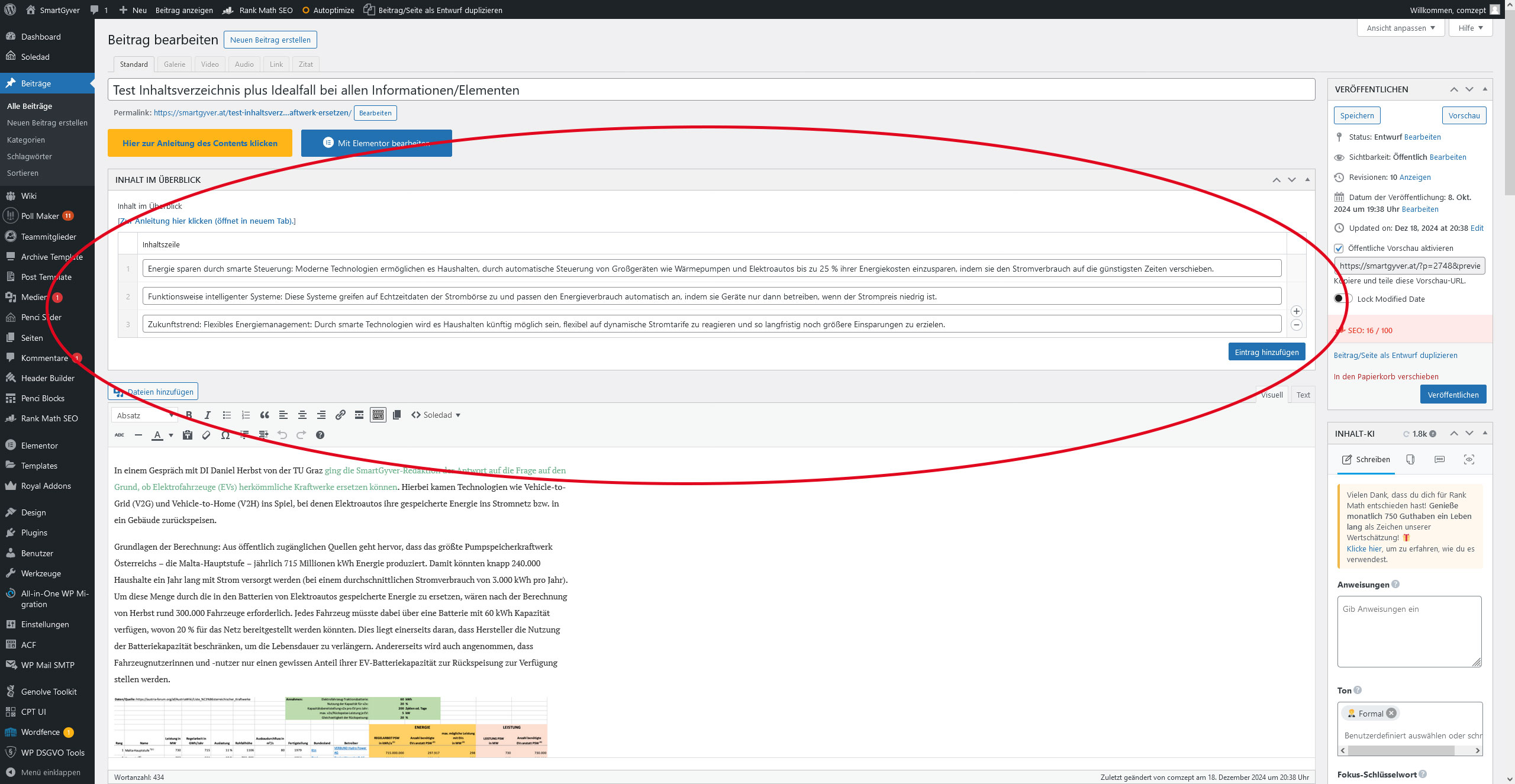This screenshot has width=1515, height=784.
Task: Click the insert link chain icon
Action: click(x=340, y=415)
